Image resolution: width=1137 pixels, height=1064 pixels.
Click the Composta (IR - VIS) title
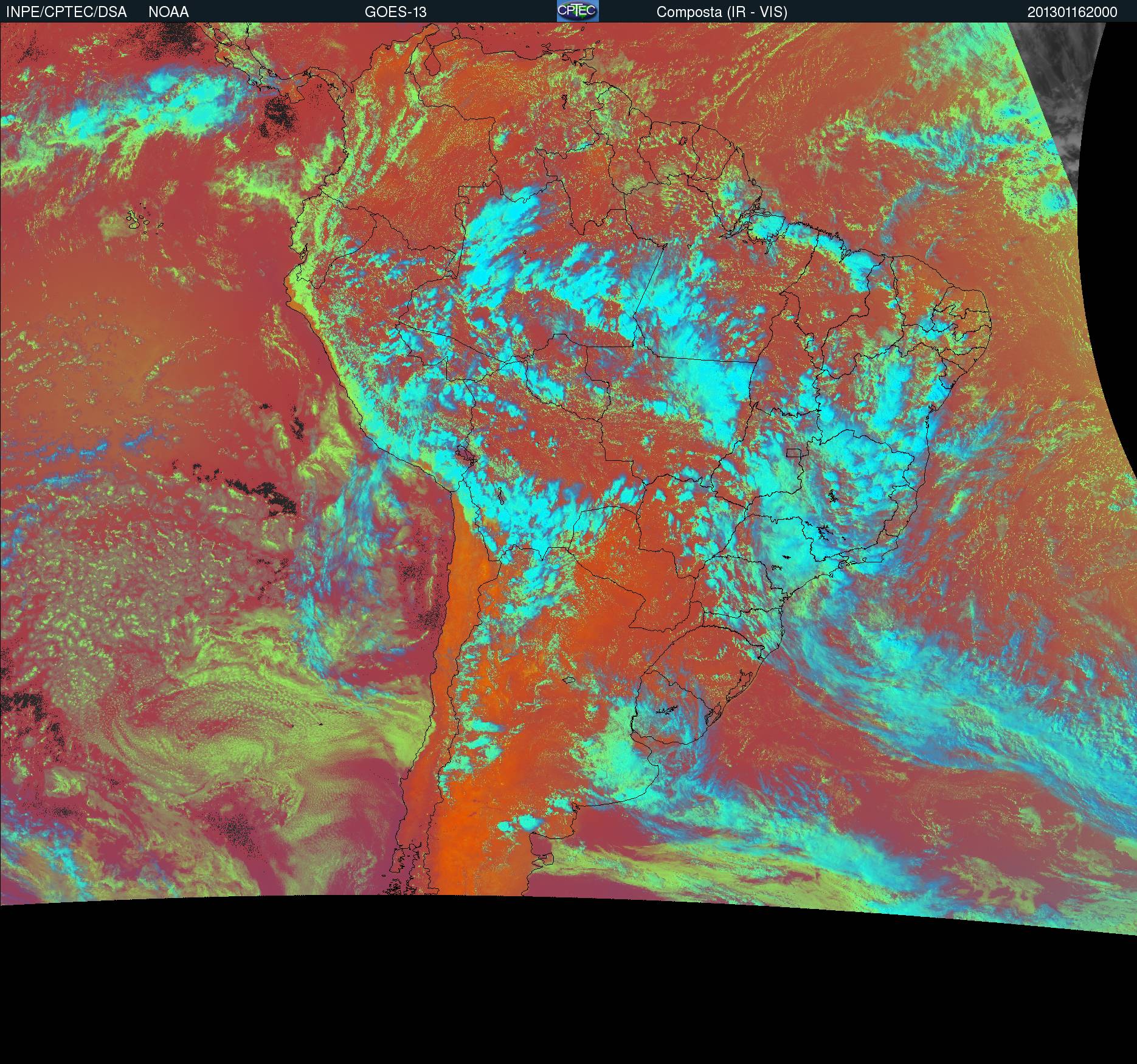(x=722, y=12)
